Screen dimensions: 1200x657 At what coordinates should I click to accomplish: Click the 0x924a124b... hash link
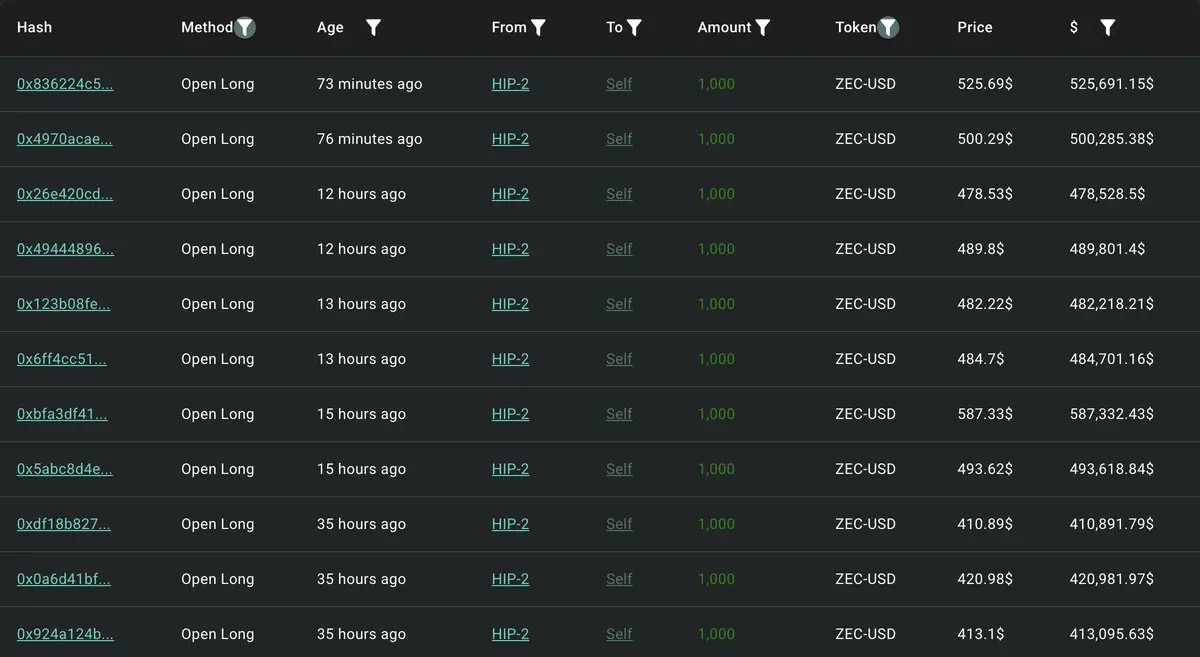pyautogui.click(x=65, y=634)
